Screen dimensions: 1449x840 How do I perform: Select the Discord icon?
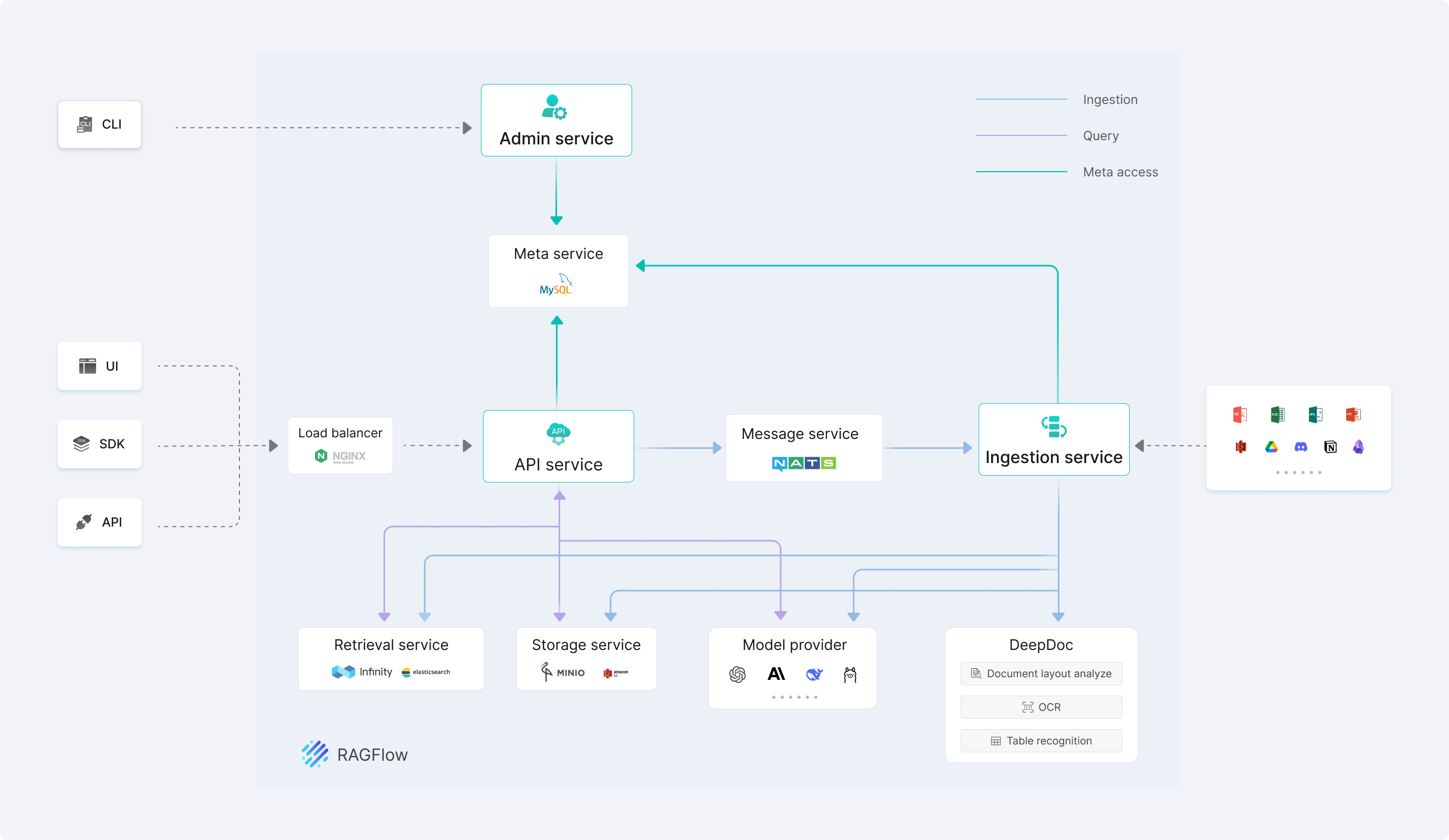(x=1300, y=447)
